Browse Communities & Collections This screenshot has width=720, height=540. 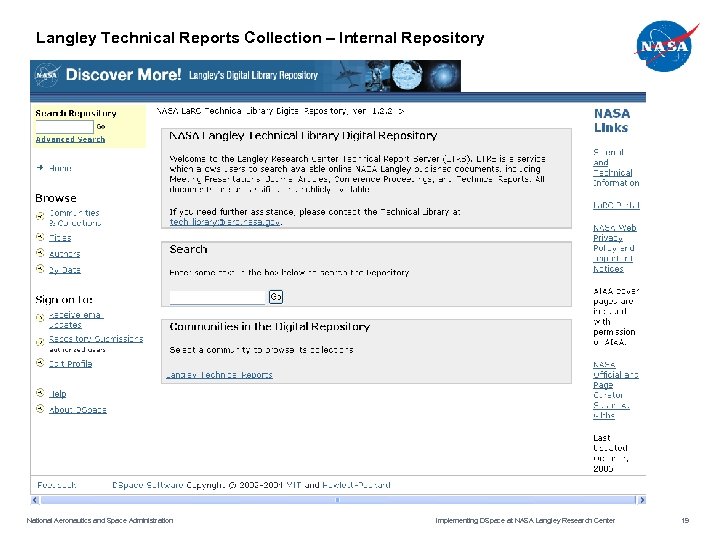pos(75,218)
